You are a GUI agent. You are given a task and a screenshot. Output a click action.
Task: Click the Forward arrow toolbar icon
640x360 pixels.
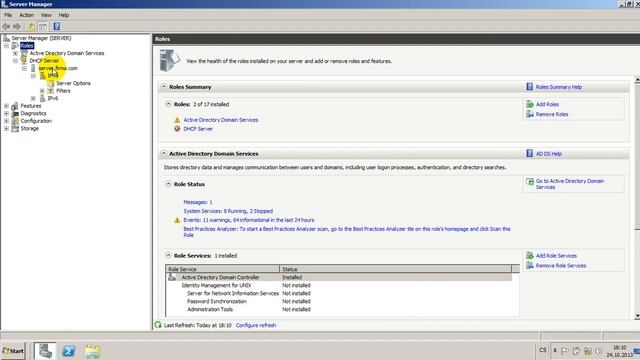coord(17,27)
